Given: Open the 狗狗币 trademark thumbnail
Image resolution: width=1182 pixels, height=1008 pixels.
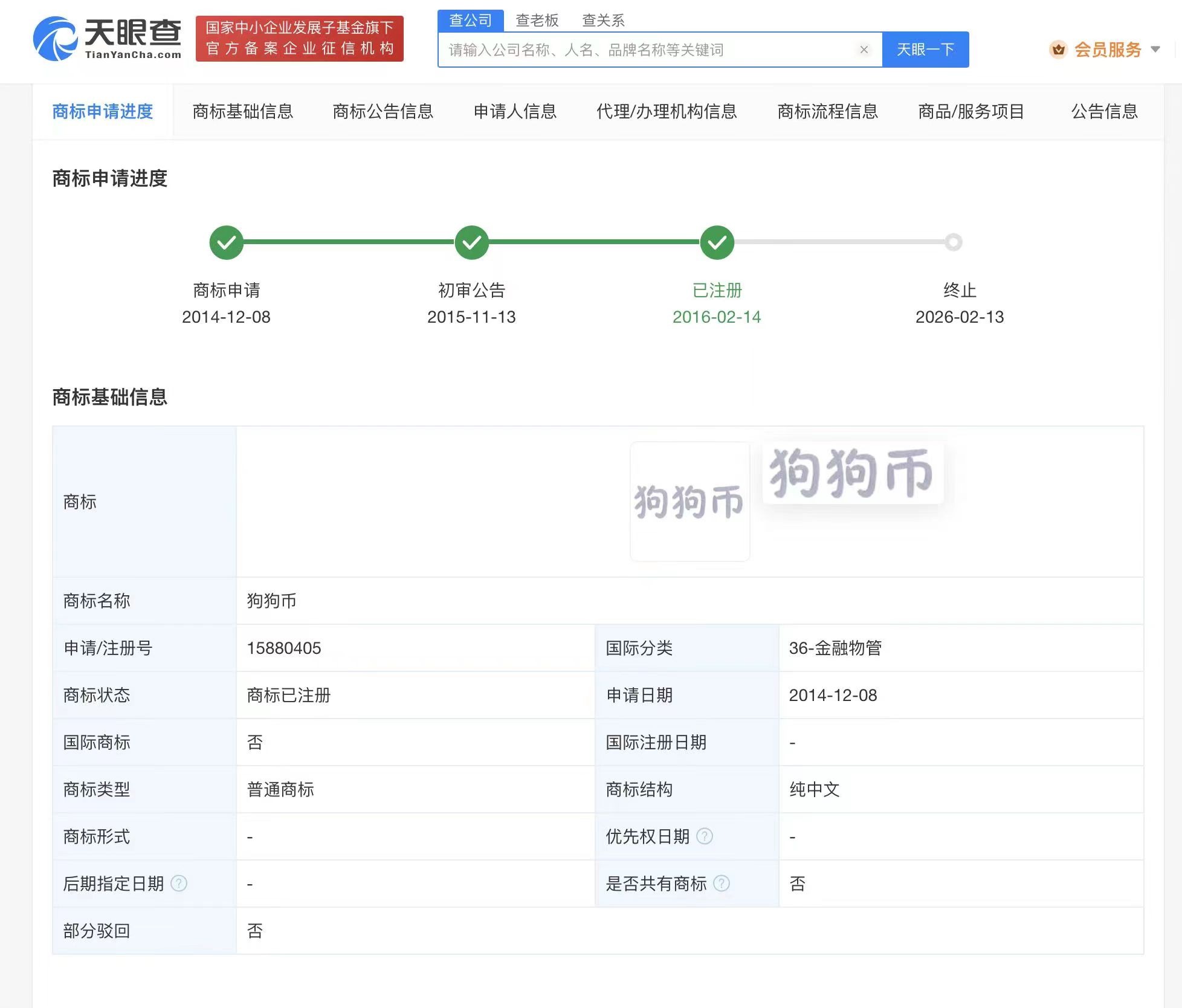Looking at the screenshot, I should coord(689,502).
